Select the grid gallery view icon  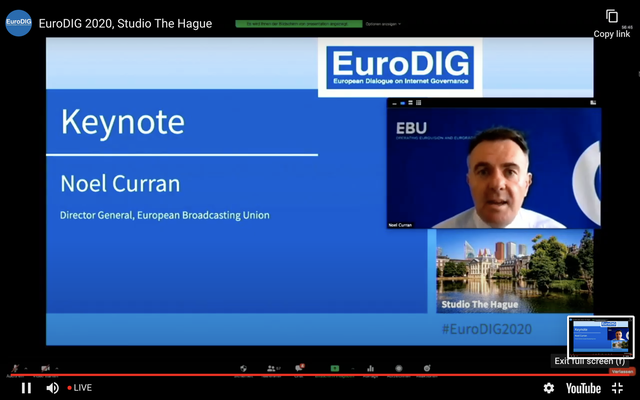pos(418,103)
